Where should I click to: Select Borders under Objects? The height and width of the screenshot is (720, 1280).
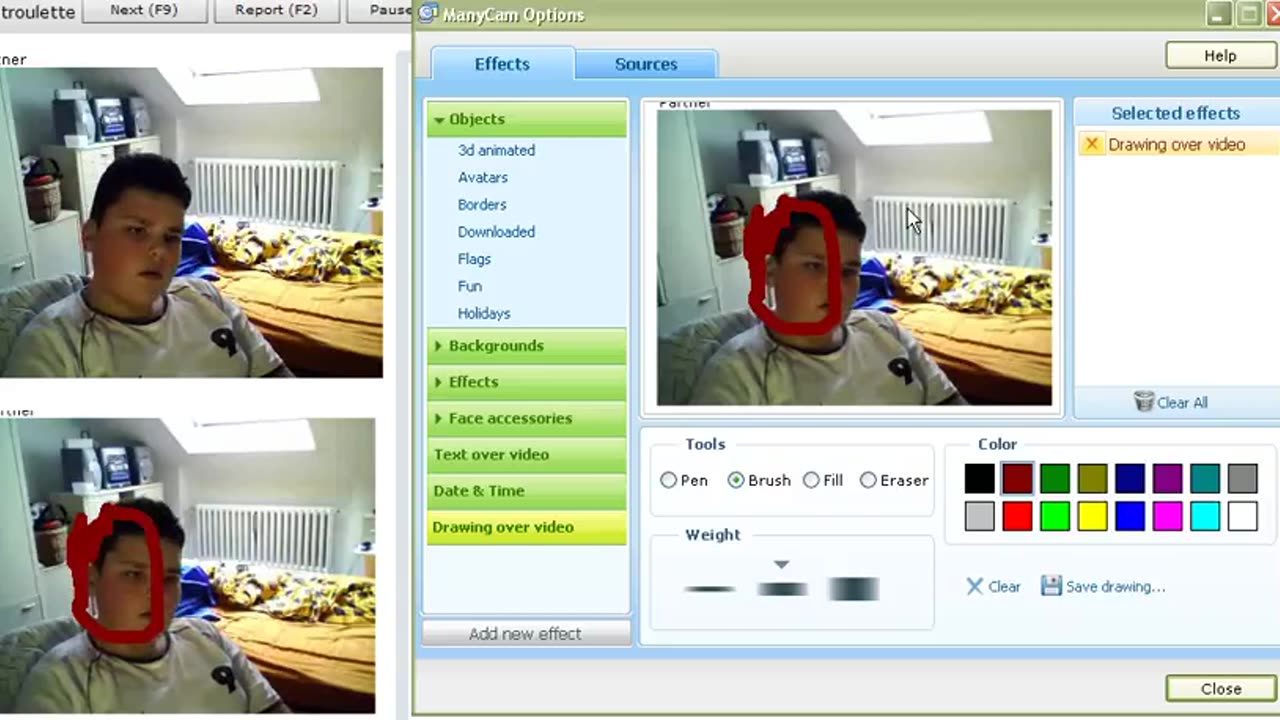point(482,204)
